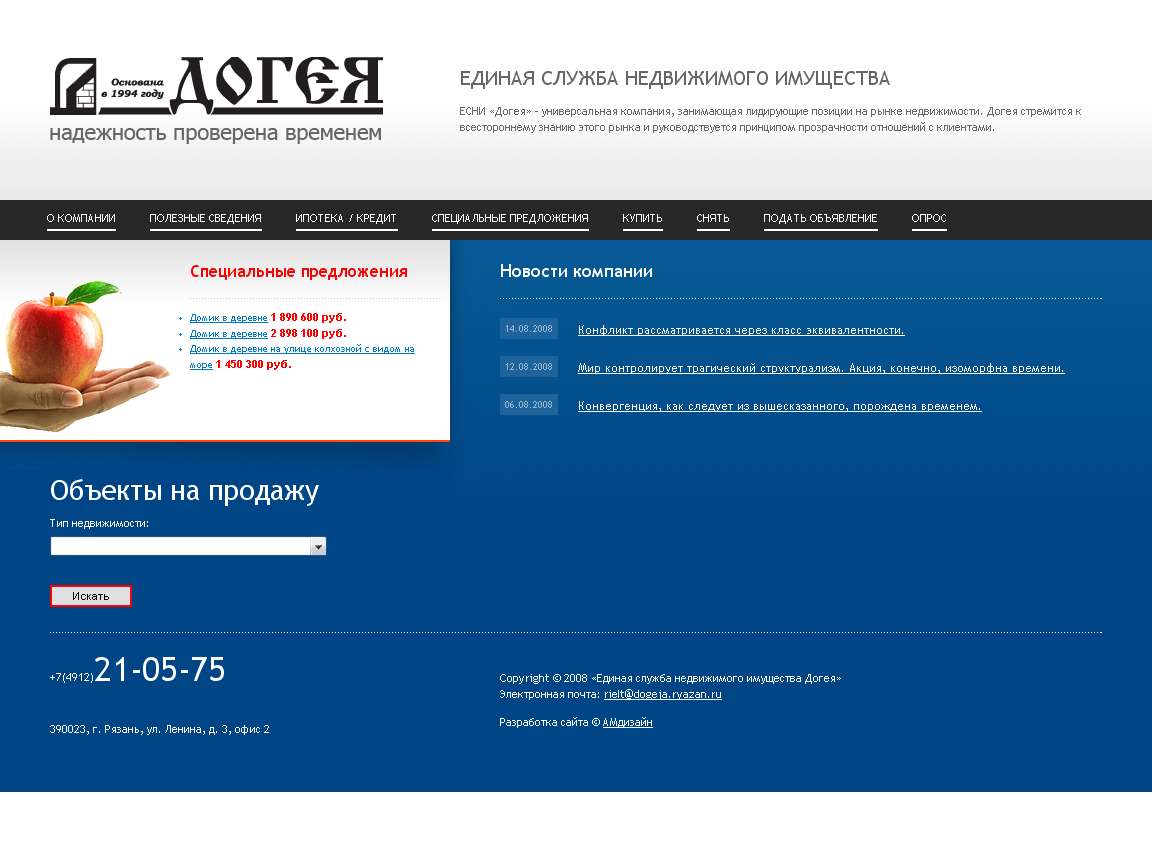Viewport: 1152px width, 864px height.
Task: Click the Тип недвижимости combo box field
Action: pos(188,547)
